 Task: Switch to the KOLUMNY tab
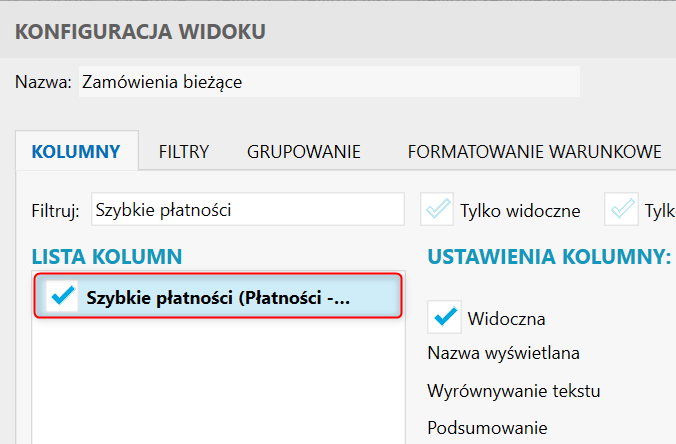tap(76, 152)
